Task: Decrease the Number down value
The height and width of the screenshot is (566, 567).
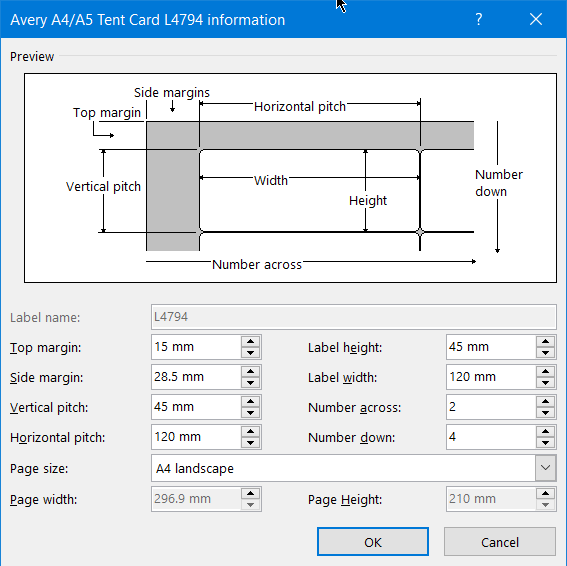Action: pos(546,443)
